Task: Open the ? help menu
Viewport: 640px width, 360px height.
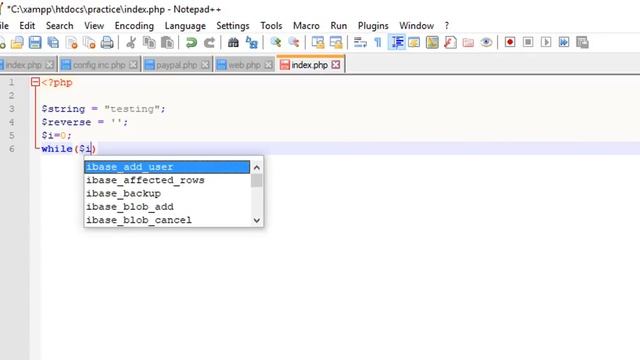Action: click(447, 26)
